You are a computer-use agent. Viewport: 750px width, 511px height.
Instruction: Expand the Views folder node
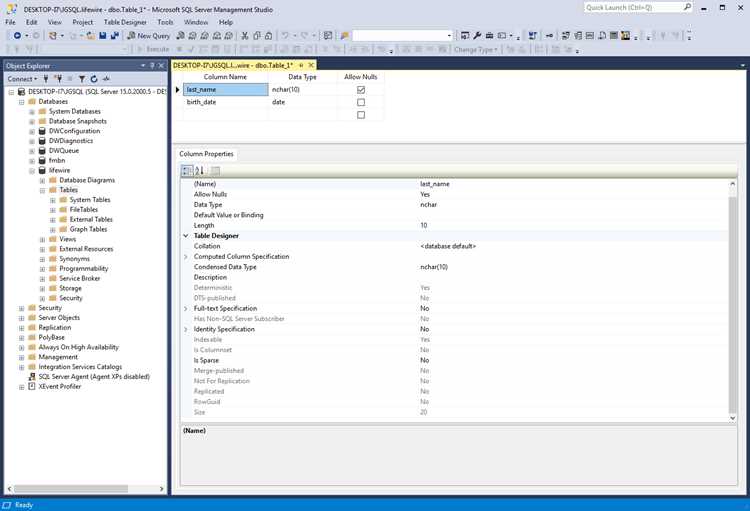tap(42, 239)
